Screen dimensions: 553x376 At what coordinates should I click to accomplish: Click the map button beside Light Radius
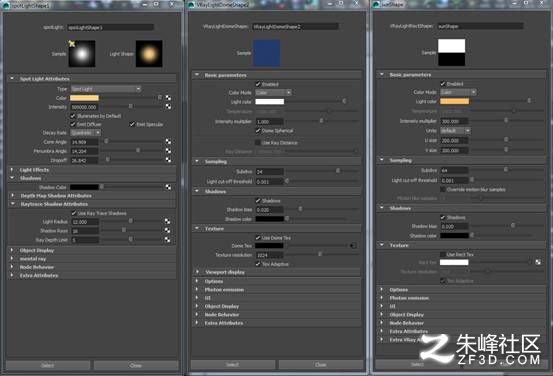click(168, 222)
